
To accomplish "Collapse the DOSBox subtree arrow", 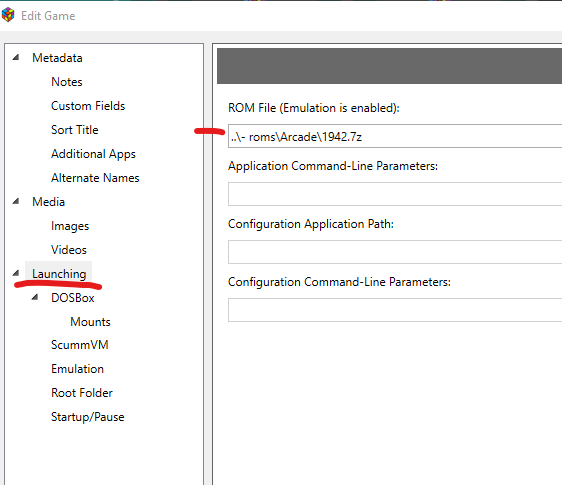I will pos(35,297).
